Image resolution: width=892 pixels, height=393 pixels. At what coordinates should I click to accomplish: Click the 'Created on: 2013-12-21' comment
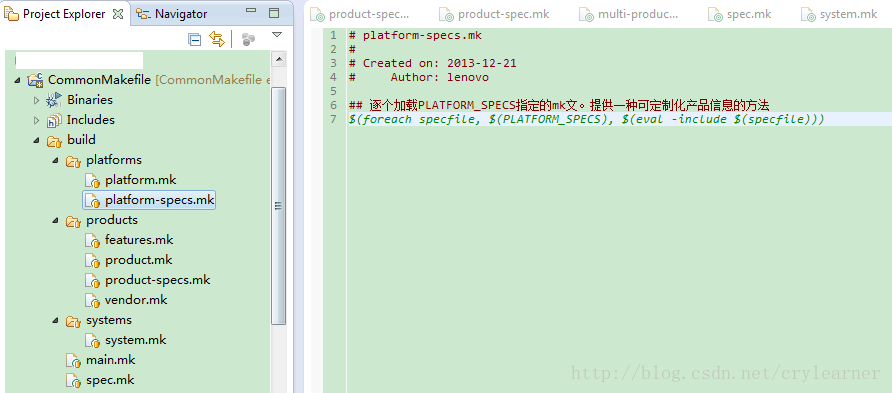coord(433,63)
